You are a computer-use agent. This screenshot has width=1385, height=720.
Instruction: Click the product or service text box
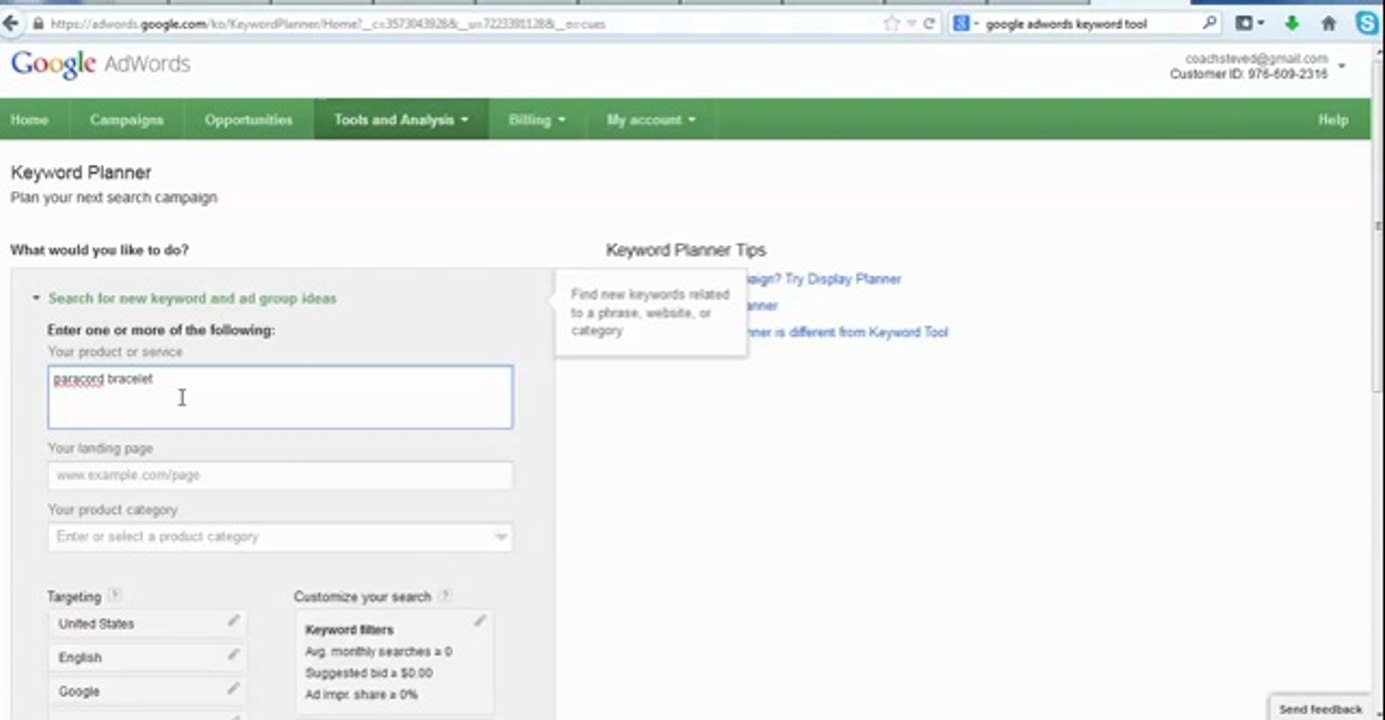tap(280, 397)
